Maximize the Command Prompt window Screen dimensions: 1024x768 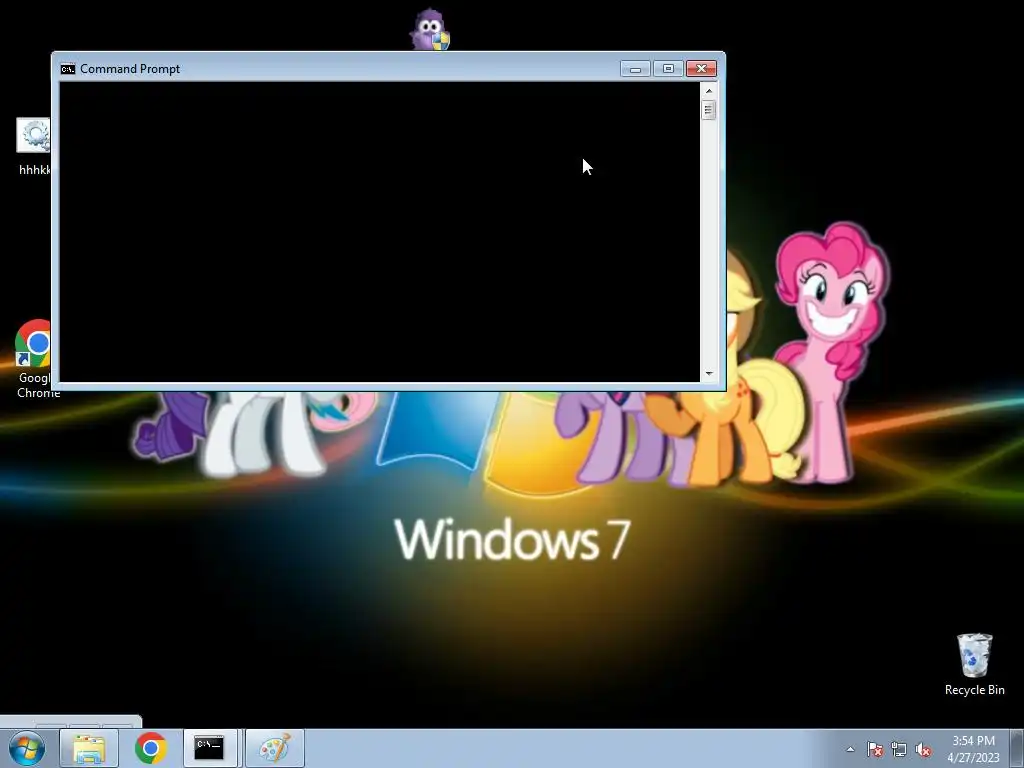click(668, 69)
